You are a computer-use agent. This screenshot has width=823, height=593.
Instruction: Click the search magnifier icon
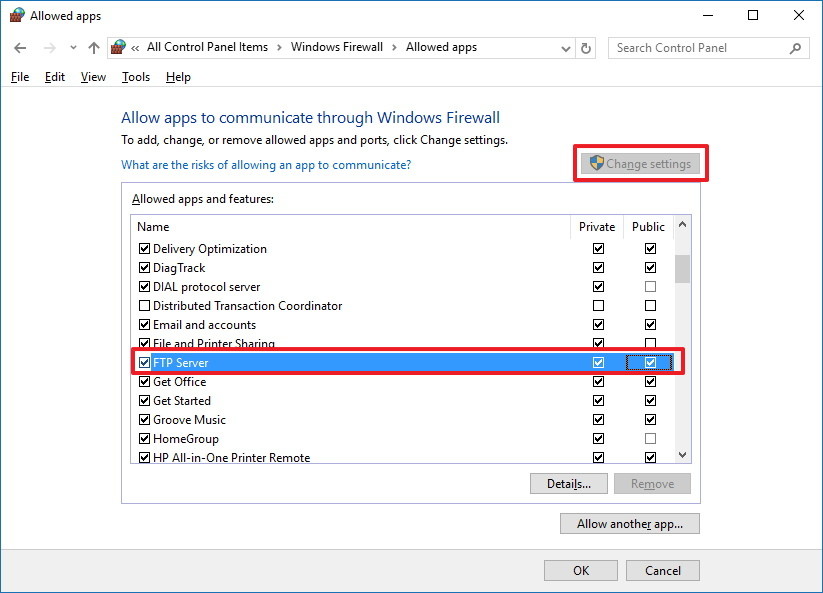click(x=794, y=47)
